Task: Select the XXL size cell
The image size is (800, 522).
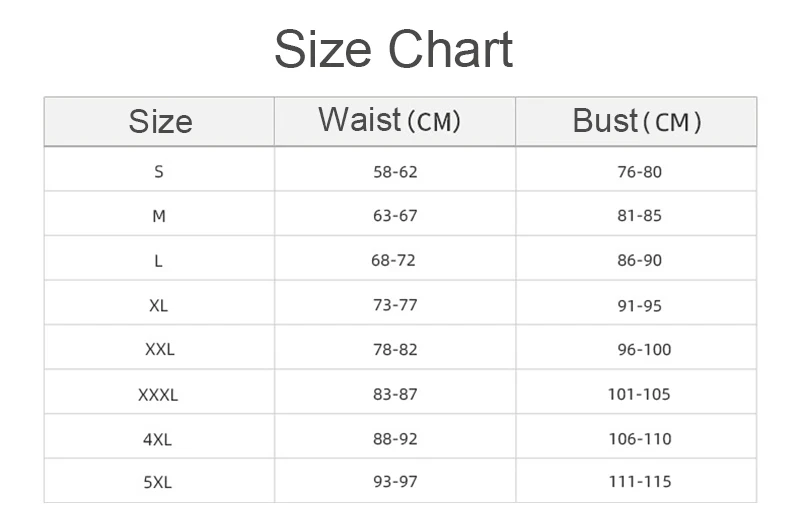Action: point(159,349)
